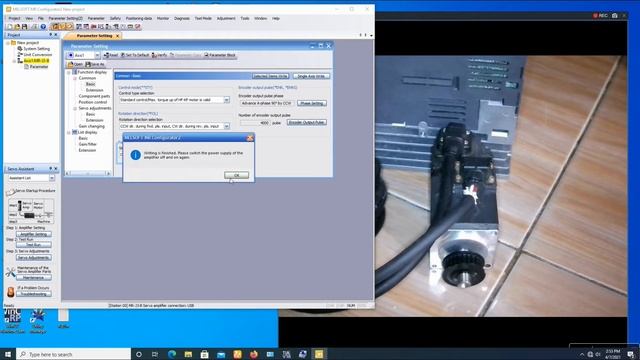Click the Encoder Output Pulse button

307,122
